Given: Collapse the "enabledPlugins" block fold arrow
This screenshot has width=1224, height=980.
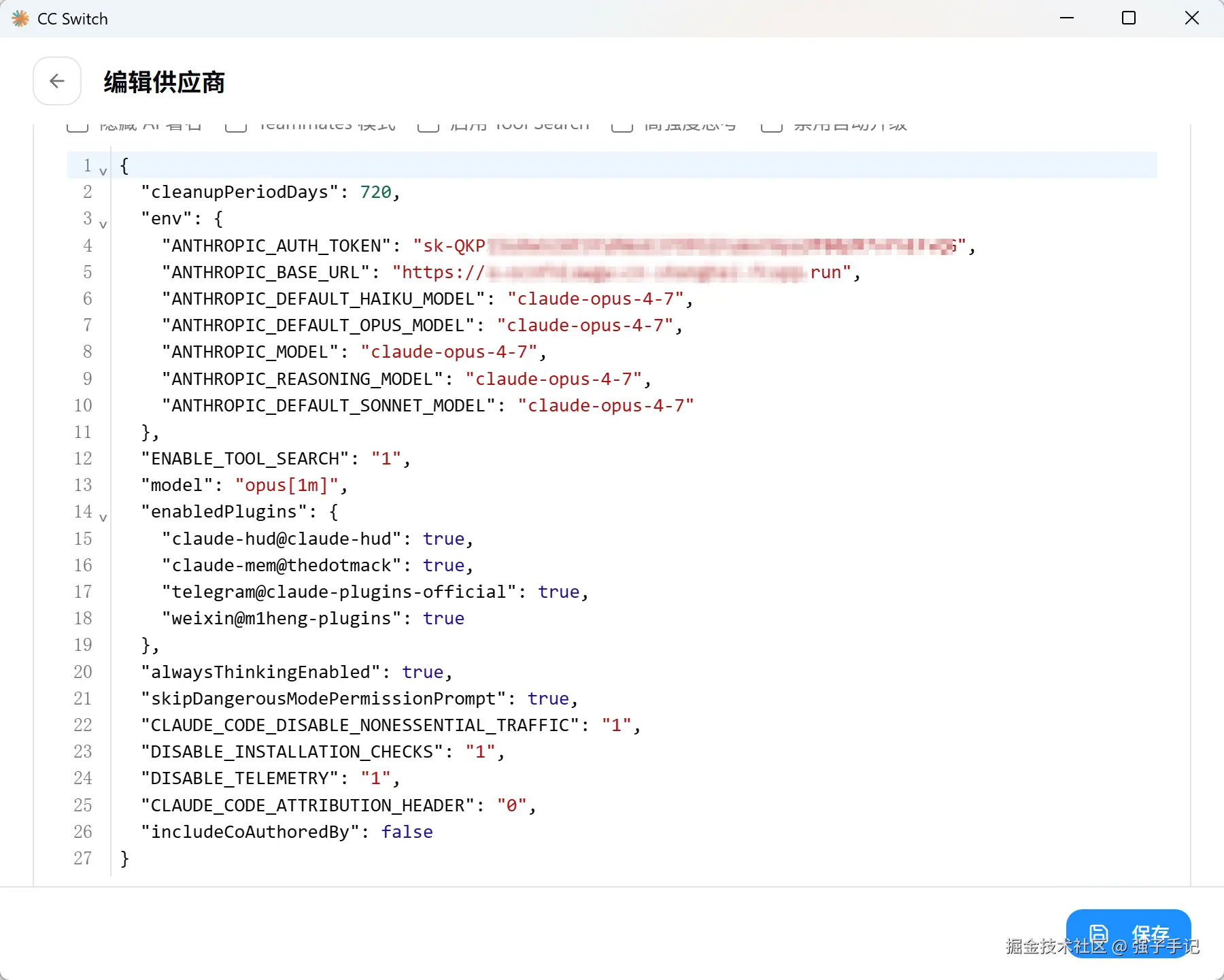Looking at the screenshot, I should [103, 518].
